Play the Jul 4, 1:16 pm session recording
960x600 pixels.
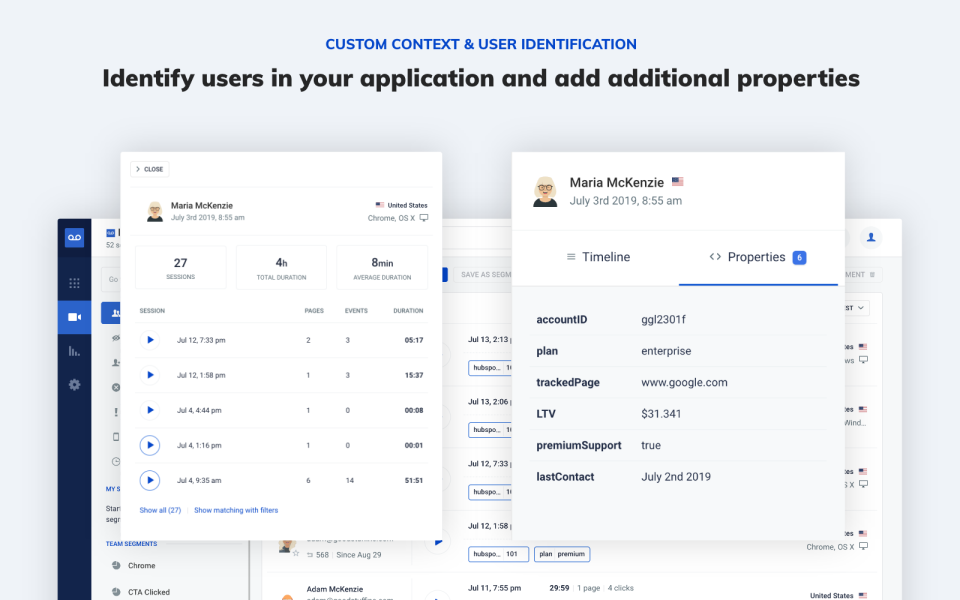[x=150, y=445]
